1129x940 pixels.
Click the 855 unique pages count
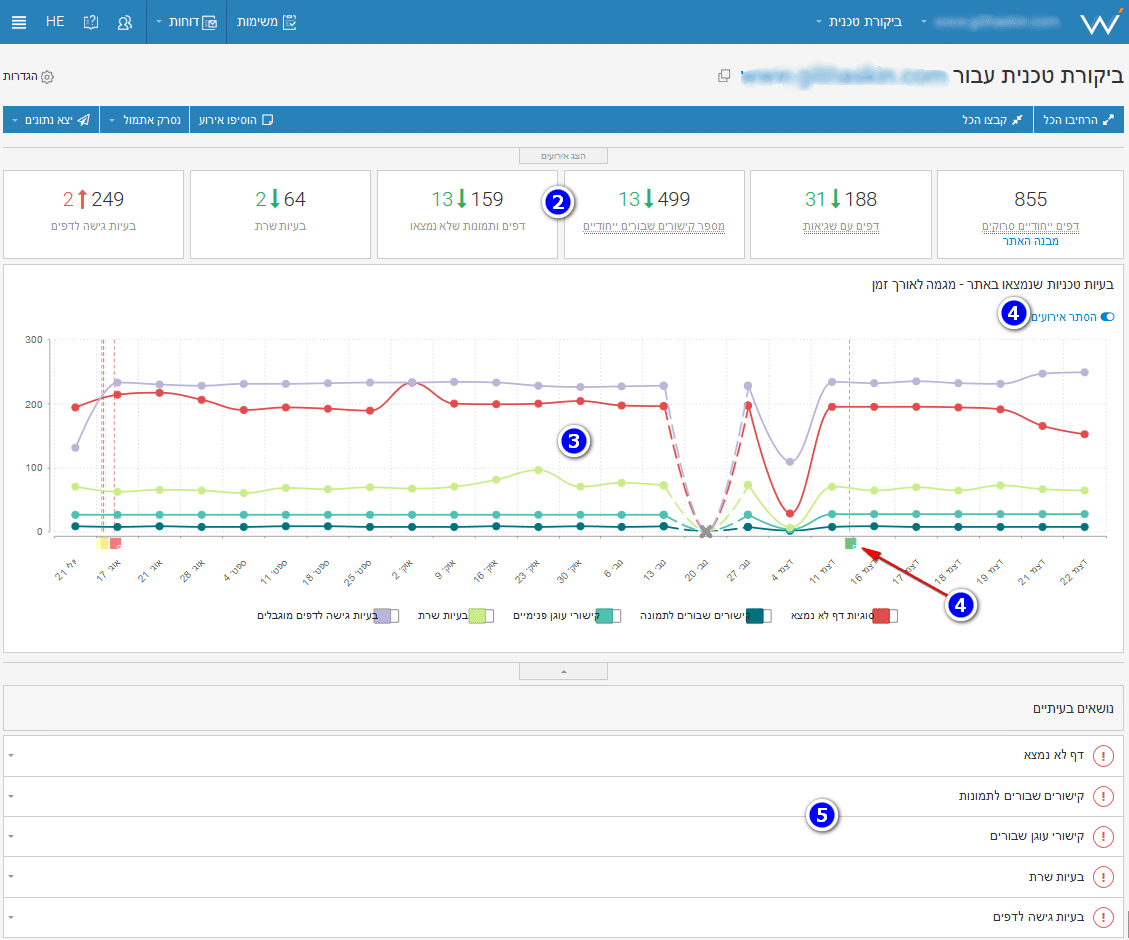tap(1030, 199)
